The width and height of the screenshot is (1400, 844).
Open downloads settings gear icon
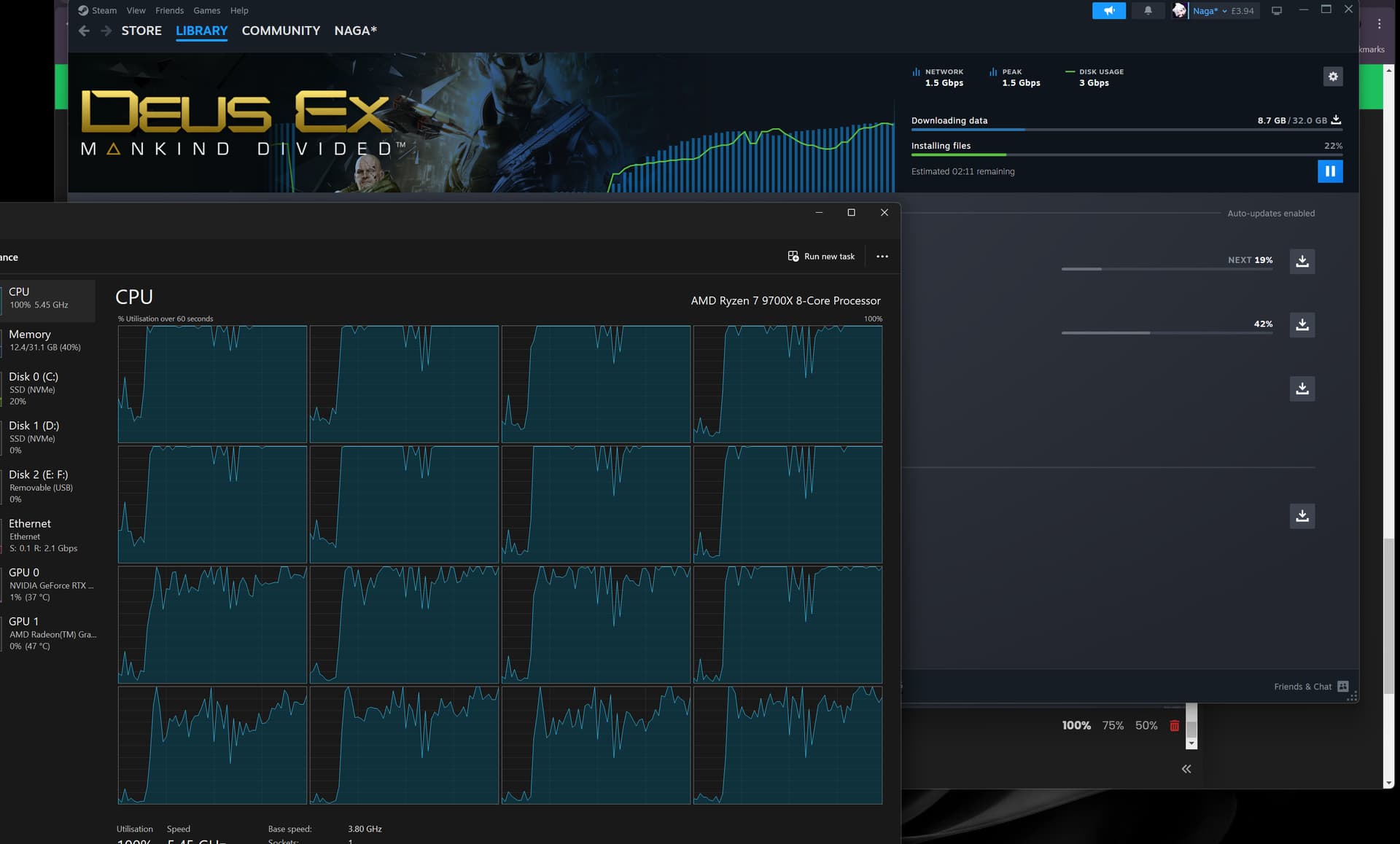click(1333, 77)
